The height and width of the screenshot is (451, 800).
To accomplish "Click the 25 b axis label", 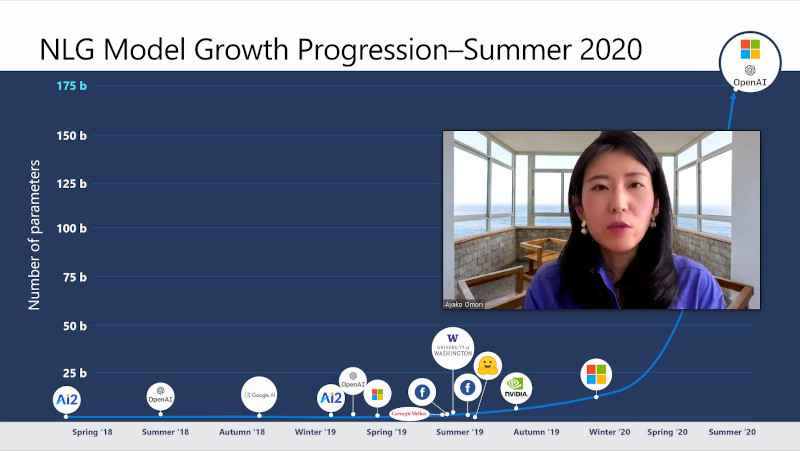I will [x=74, y=373].
